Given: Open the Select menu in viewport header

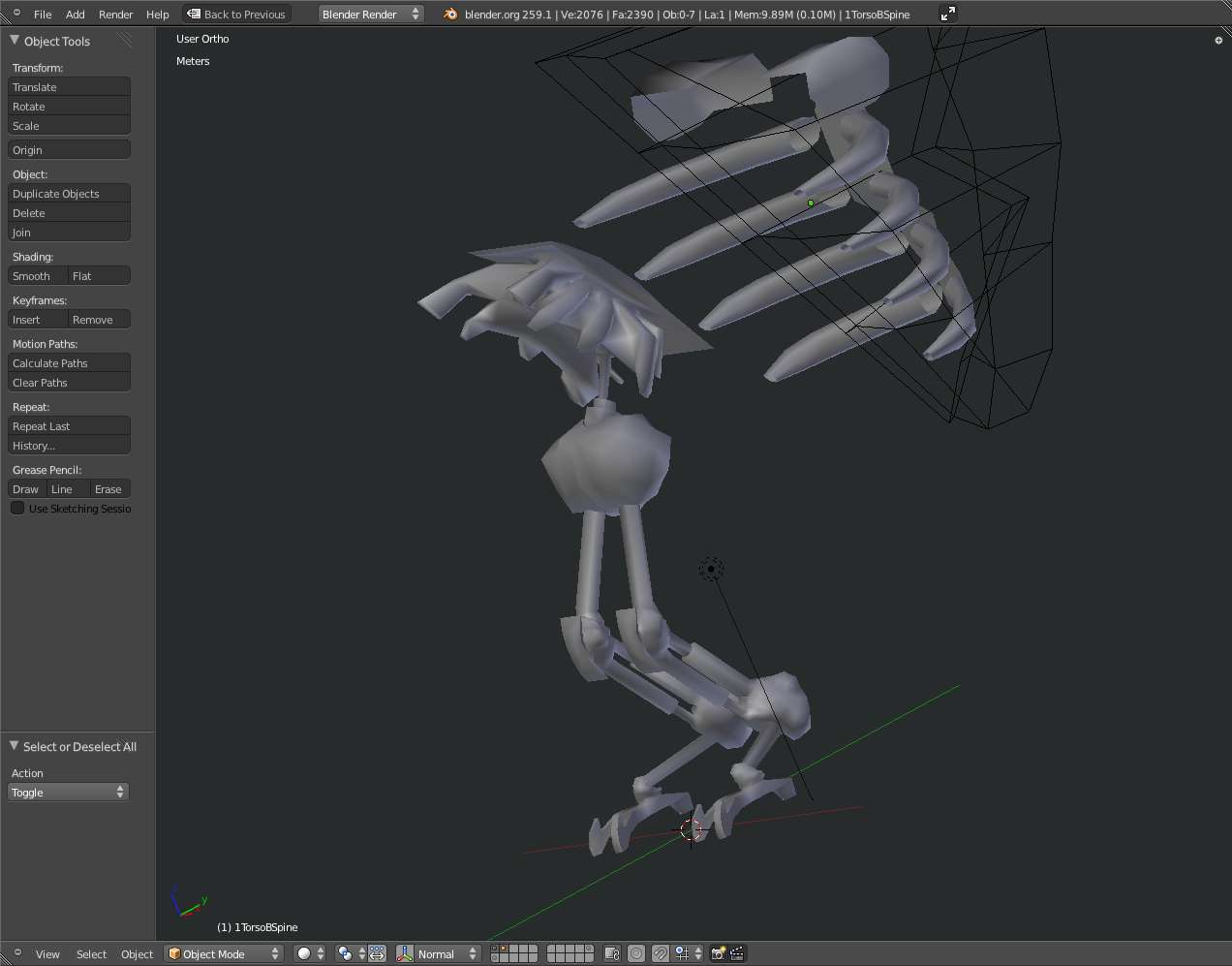Looking at the screenshot, I should [91, 954].
